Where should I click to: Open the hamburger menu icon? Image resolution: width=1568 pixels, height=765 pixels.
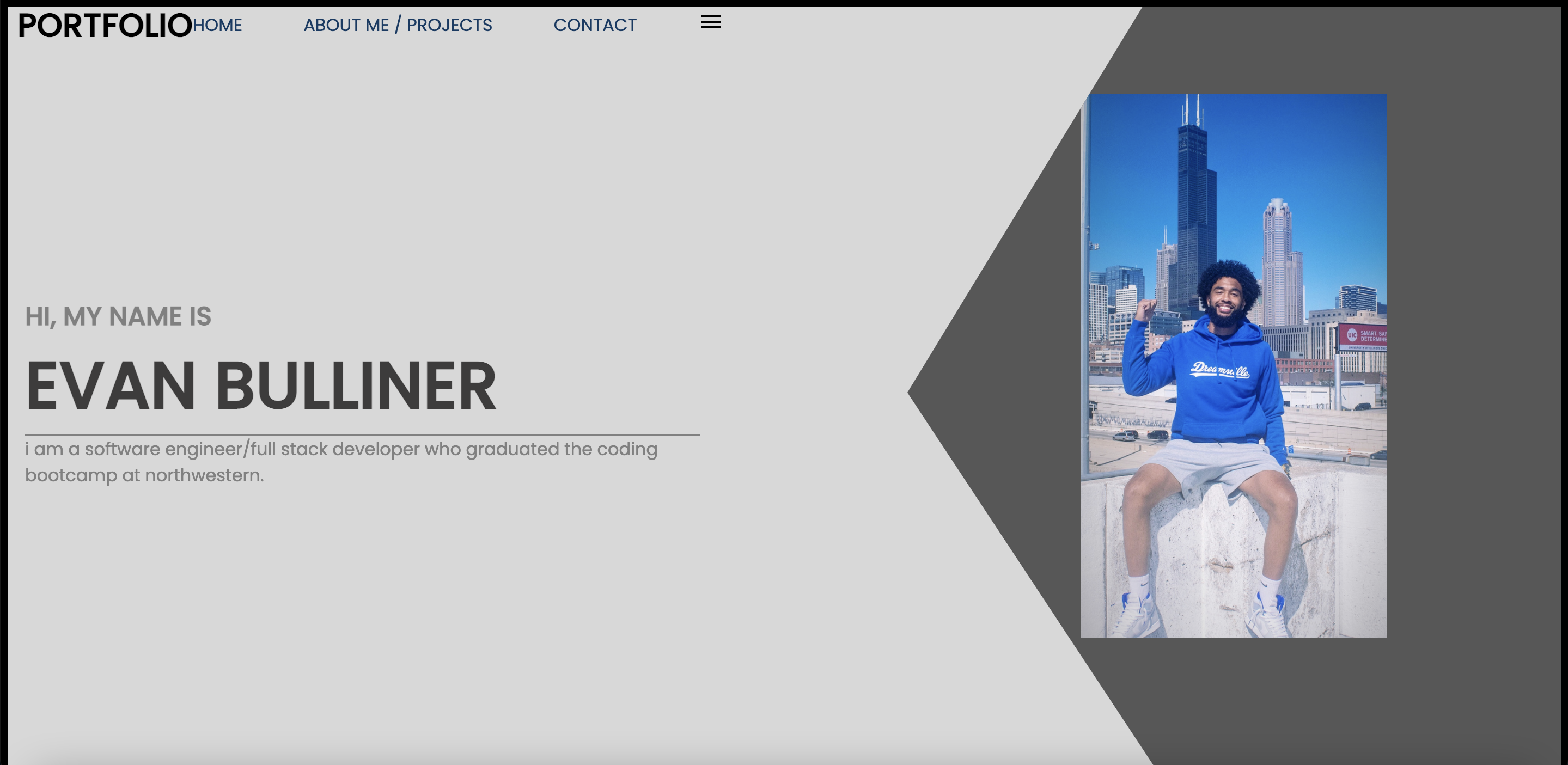[710, 22]
